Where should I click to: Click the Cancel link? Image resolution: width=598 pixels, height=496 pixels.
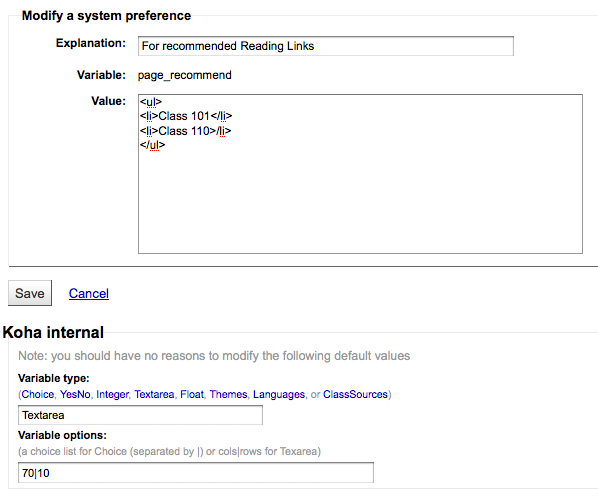(88, 294)
